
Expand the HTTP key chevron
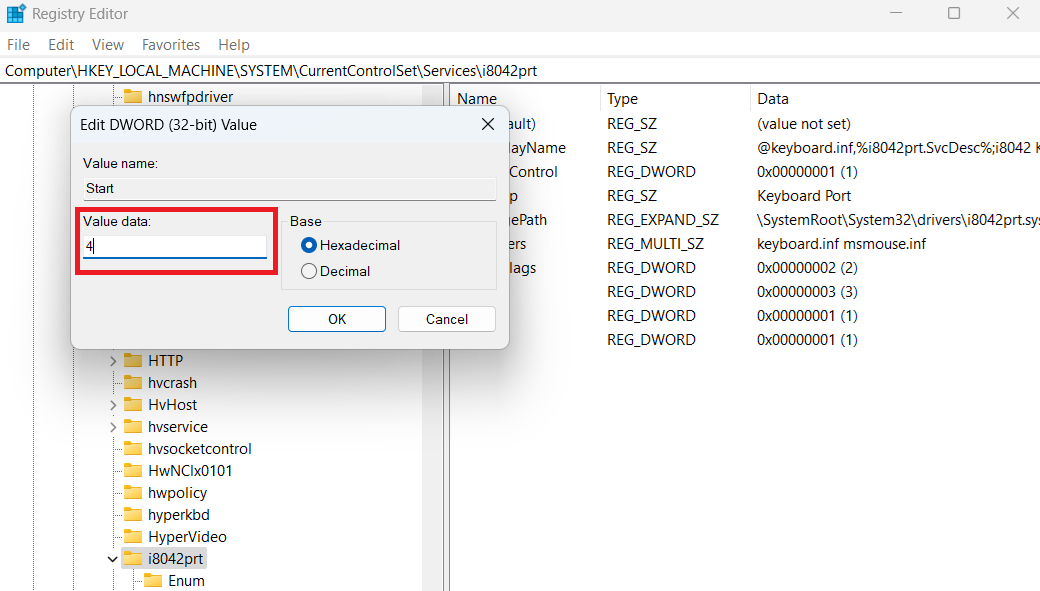(x=113, y=360)
